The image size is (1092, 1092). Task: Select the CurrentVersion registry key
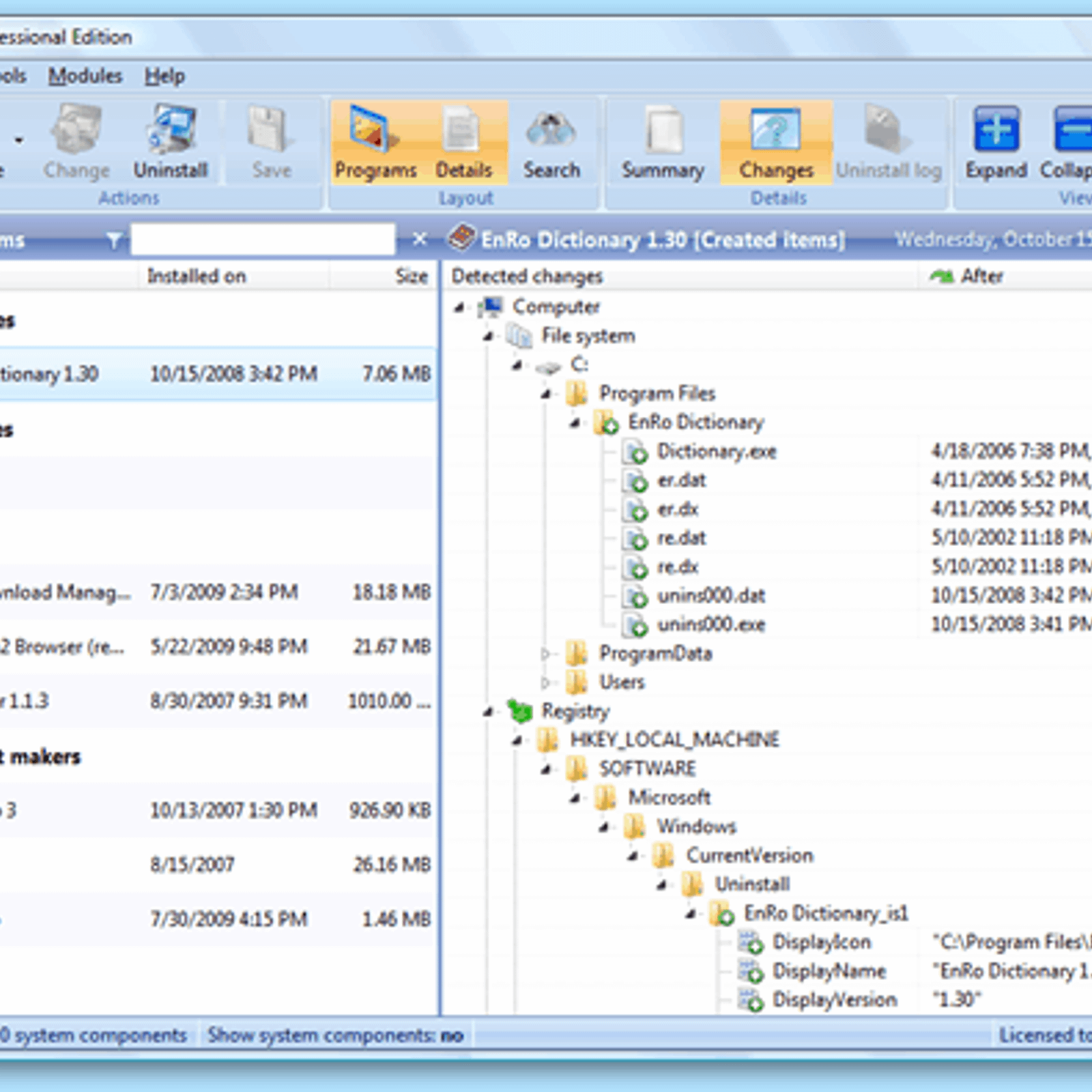click(x=749, y=856)
